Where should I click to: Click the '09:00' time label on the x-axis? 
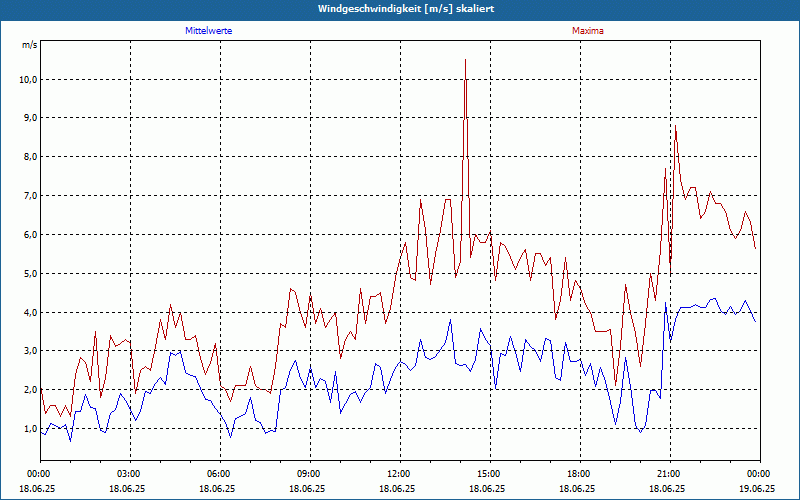(310, 474)
